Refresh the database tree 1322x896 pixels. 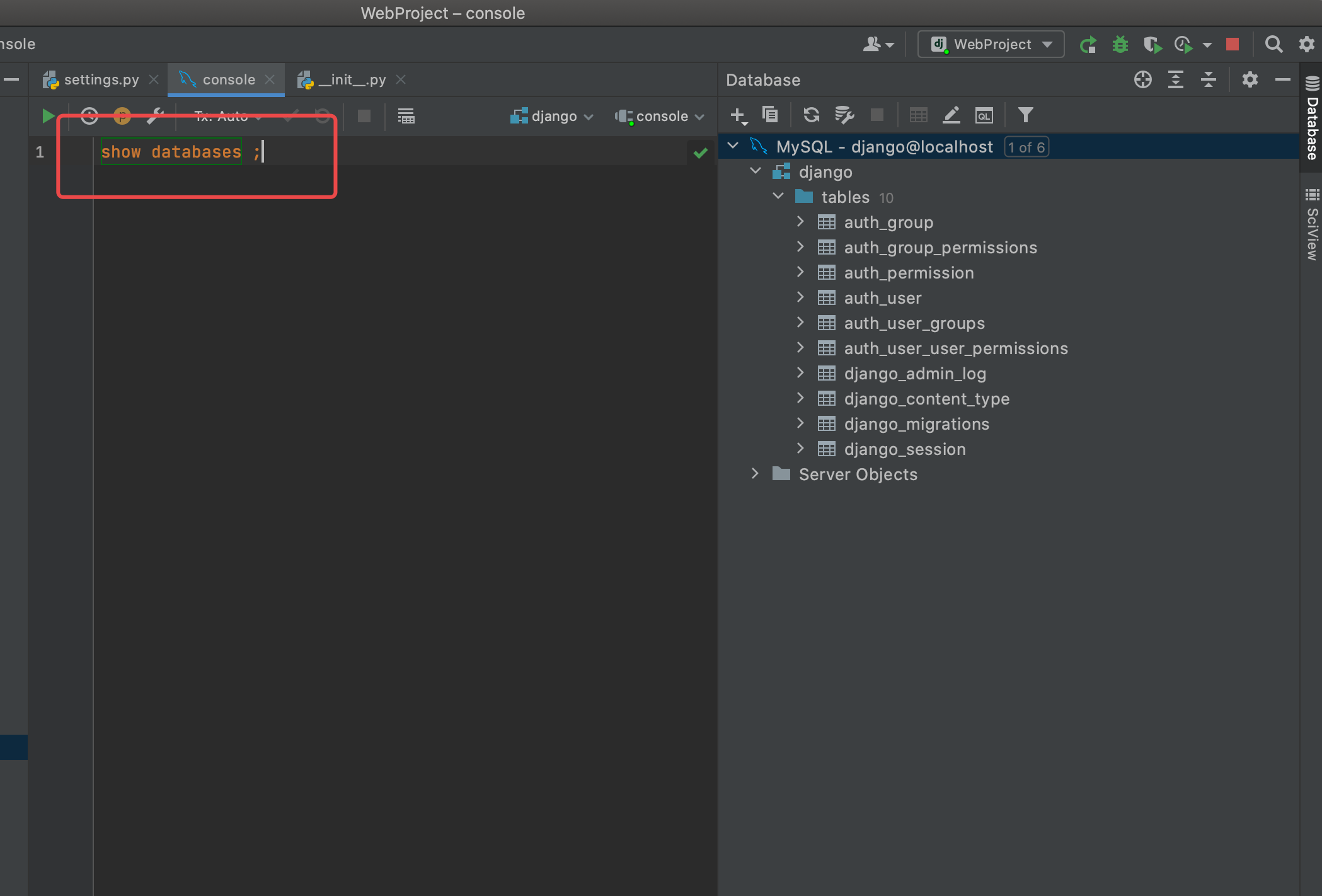point(811,115)
